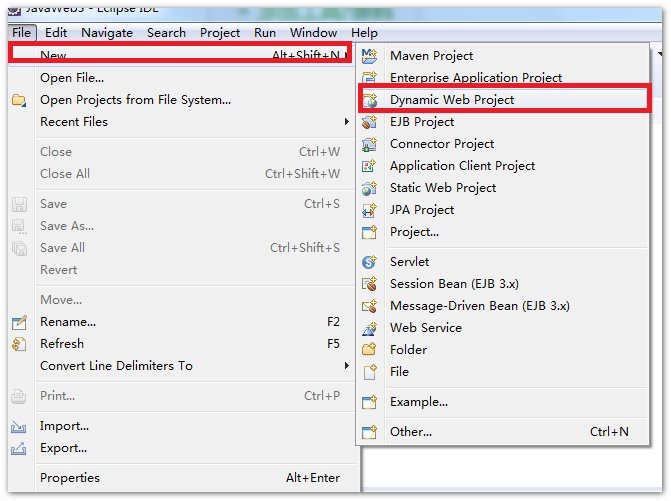Expand Convert Line Delimiters To submenu

346,366
